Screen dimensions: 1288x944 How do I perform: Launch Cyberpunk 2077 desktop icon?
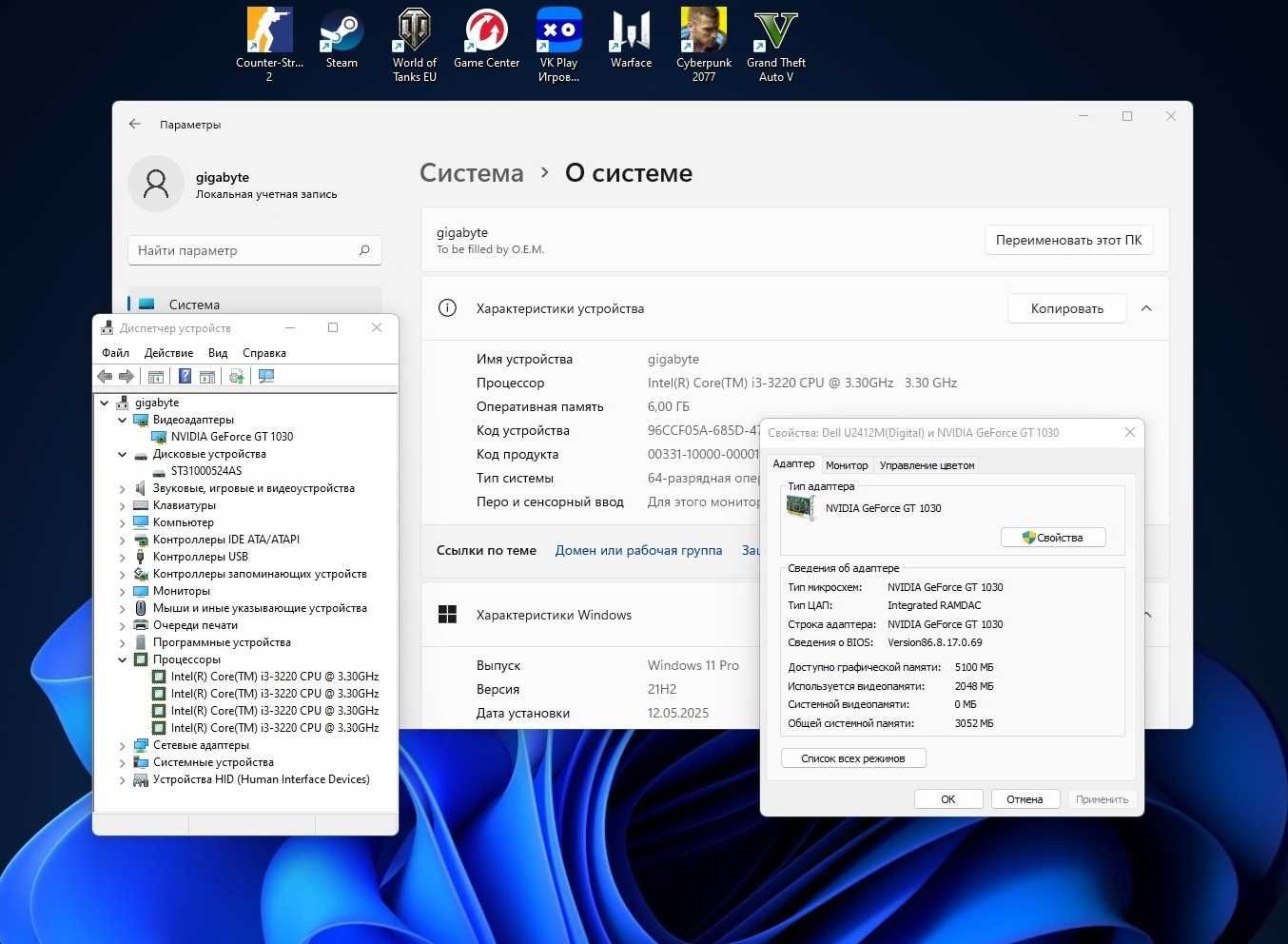704,45
